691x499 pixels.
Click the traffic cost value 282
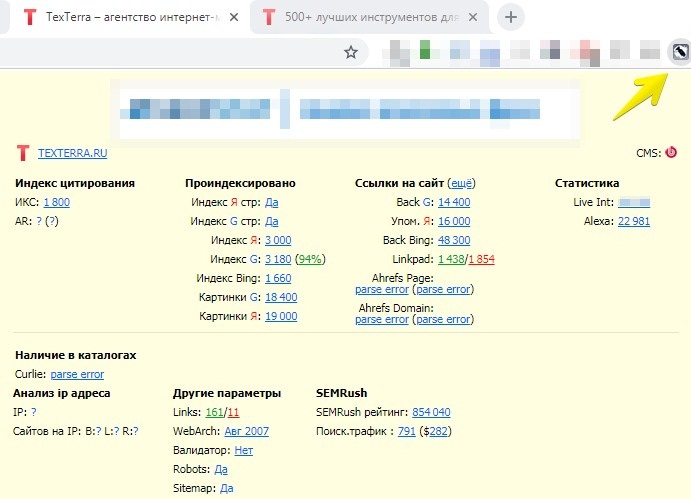(438, 431)
